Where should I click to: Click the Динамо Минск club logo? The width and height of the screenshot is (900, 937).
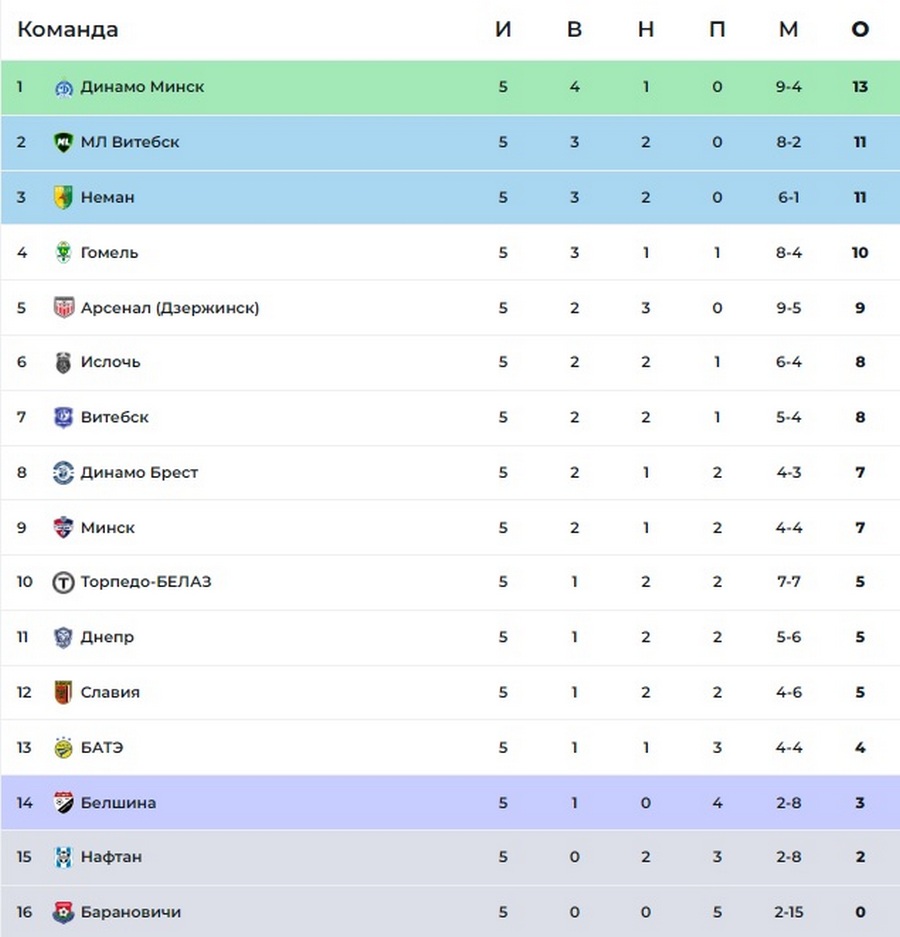point(64,87)
